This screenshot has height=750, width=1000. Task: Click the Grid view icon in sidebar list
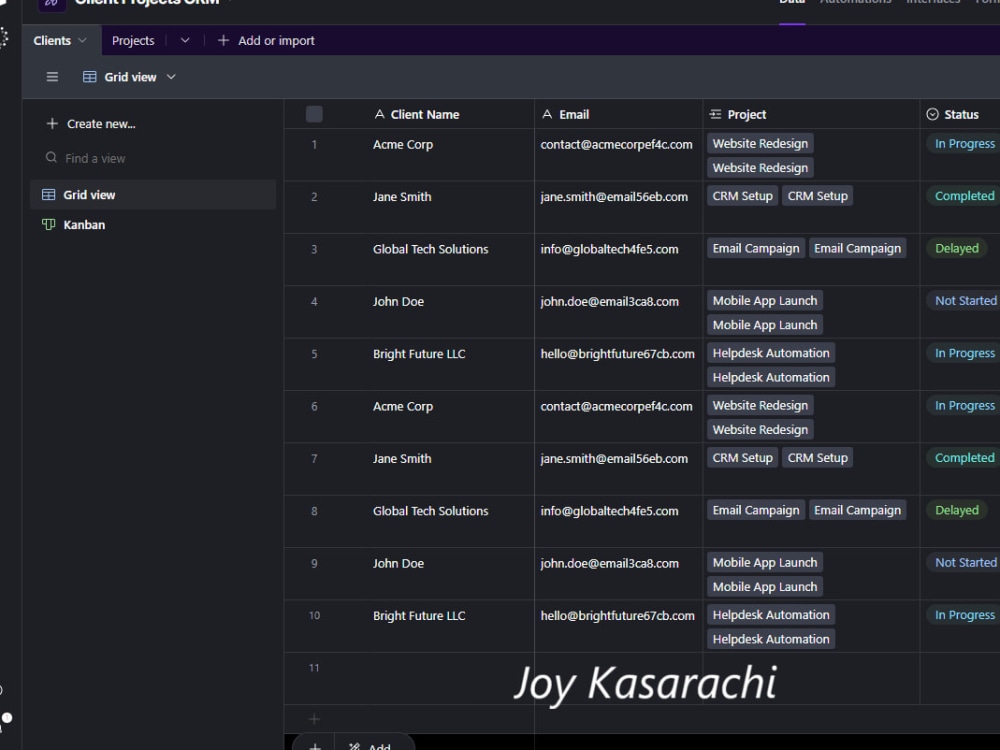click(x=48, y=195)
